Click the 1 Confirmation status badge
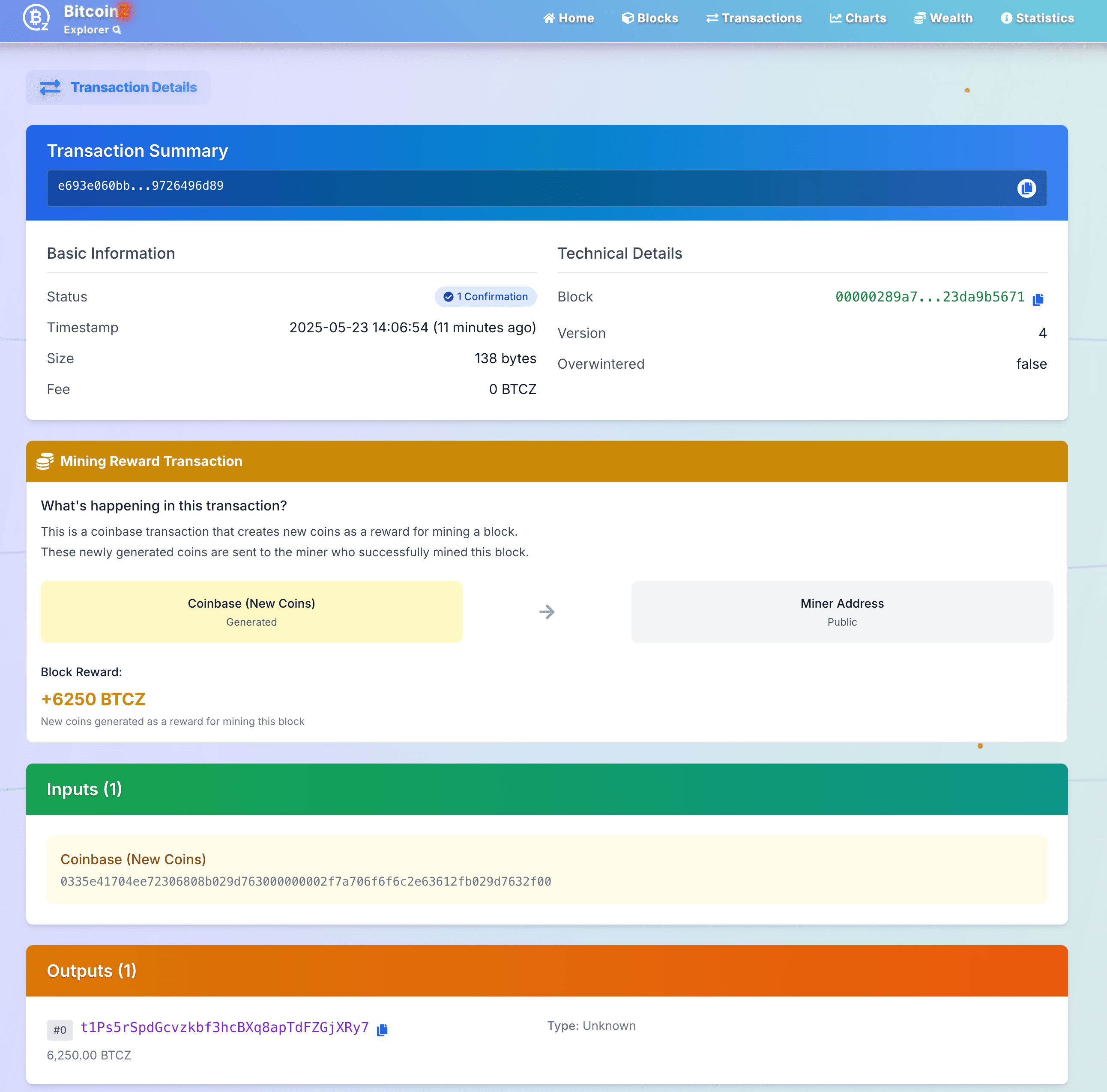 (x=485, y=297)
